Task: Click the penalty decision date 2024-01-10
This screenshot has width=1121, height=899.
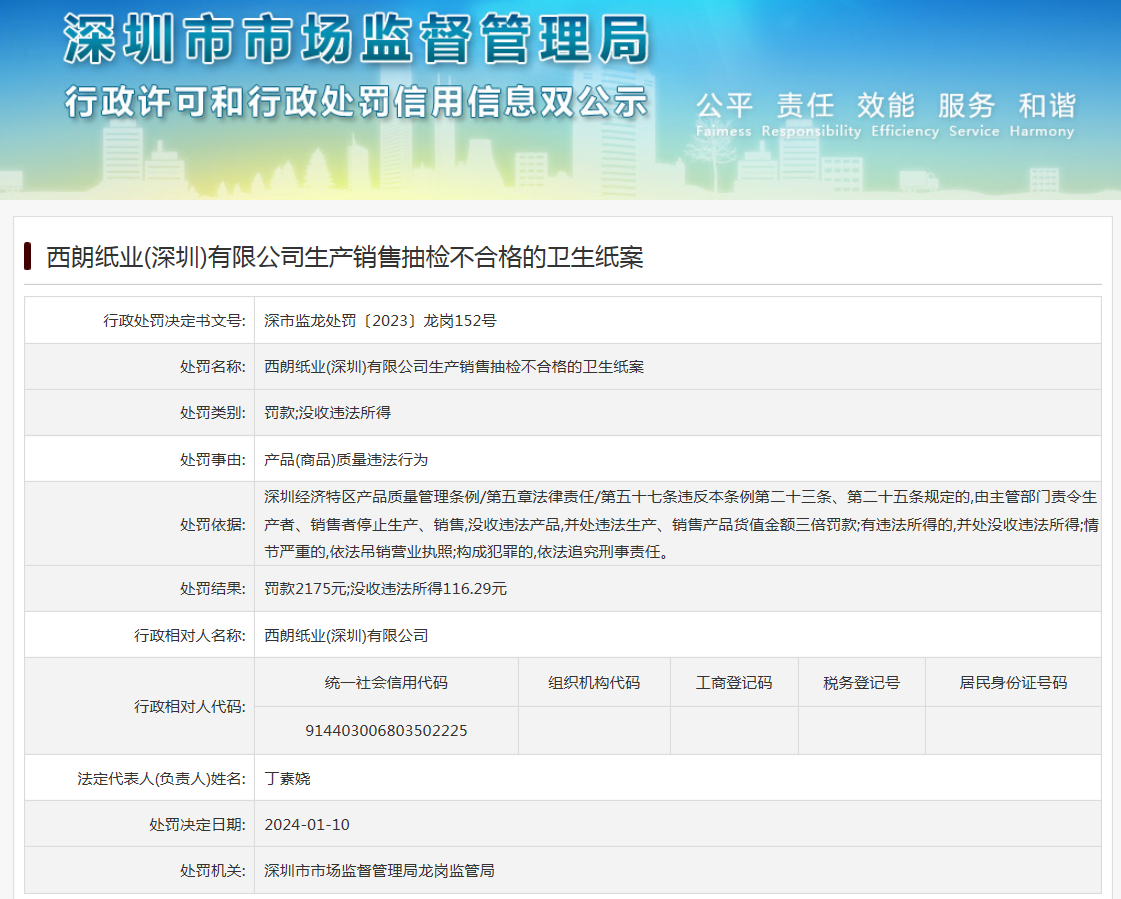Action: pos(307,825)
